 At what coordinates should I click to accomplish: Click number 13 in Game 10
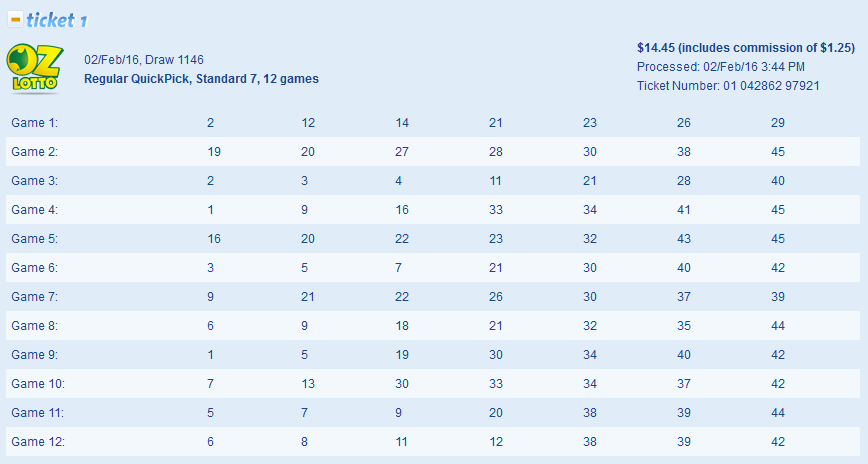click(x=308, y=384)
